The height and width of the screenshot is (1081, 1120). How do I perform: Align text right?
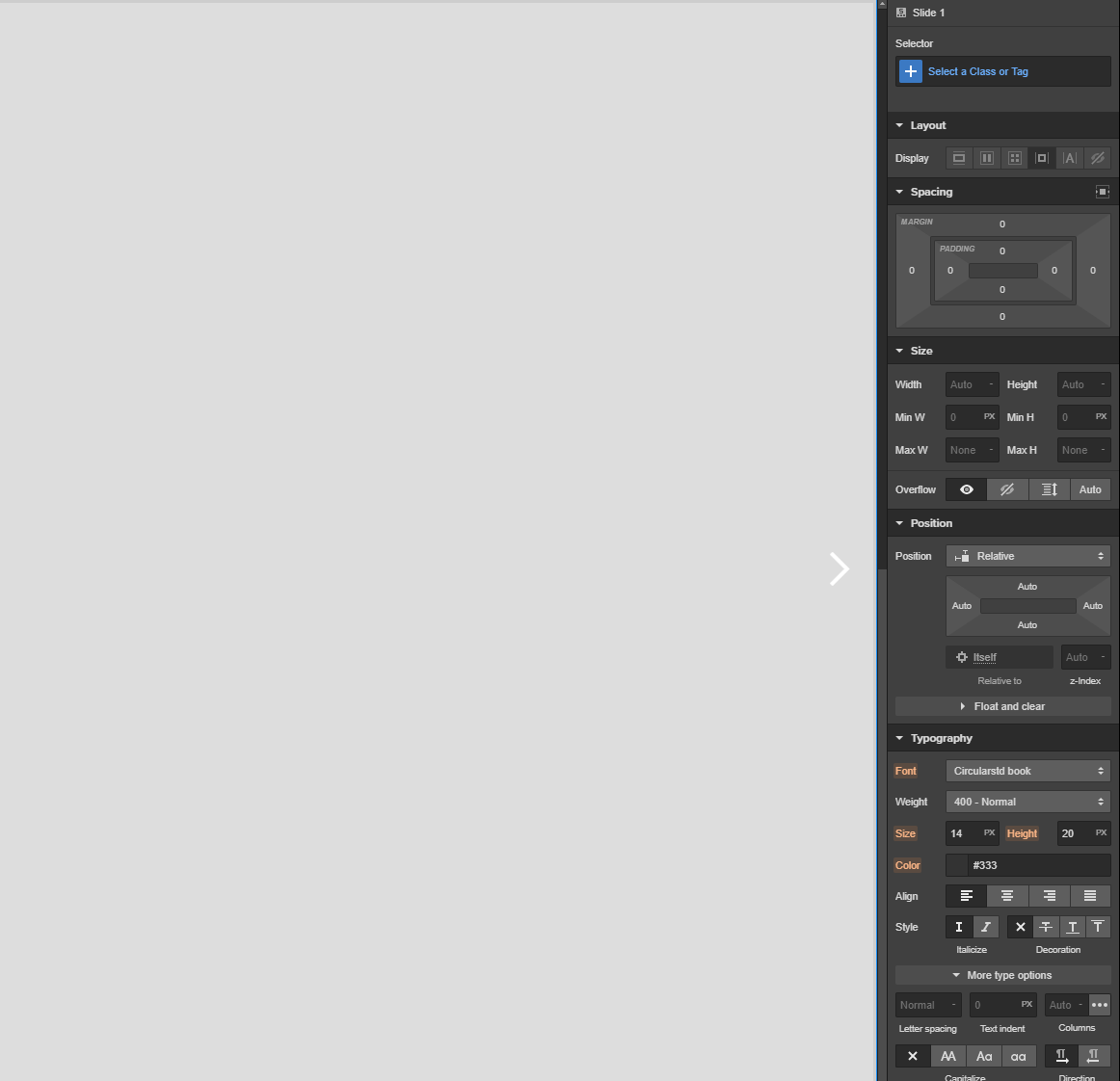point(1049,895)
